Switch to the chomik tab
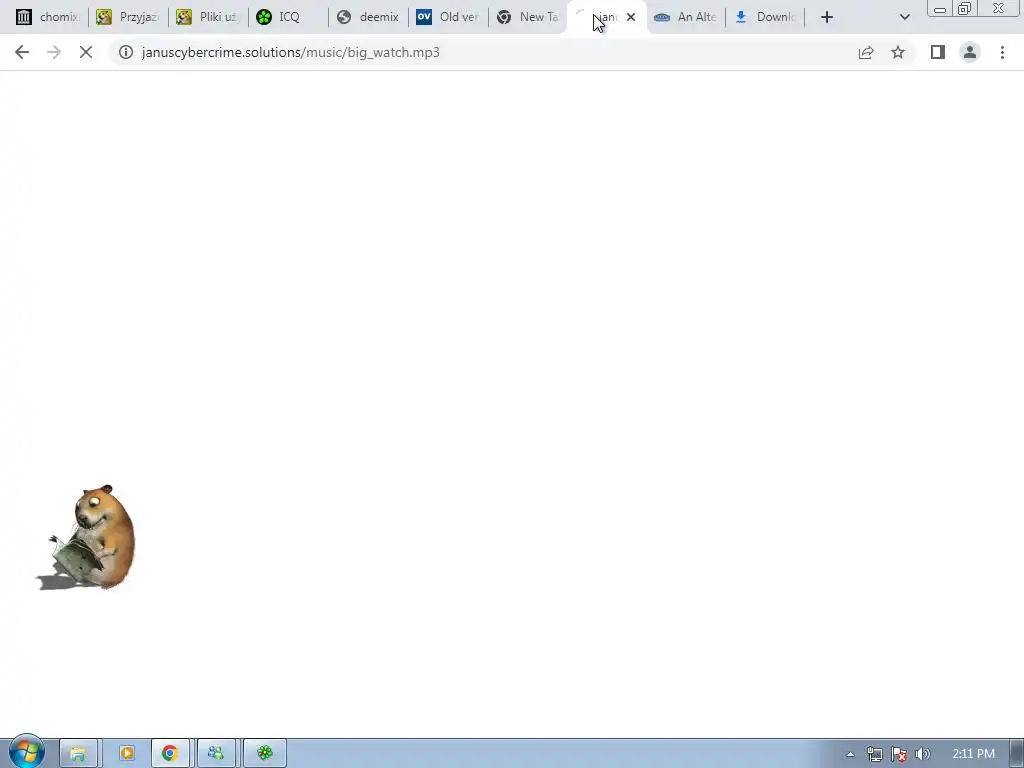Viewport: 1024px width, 768px height. click(x=47, y=17)
